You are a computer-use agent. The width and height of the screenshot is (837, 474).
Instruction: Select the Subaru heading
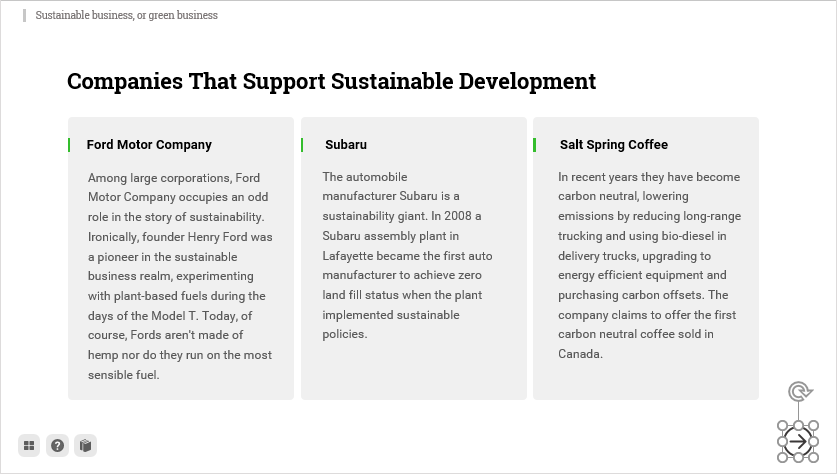346,145
